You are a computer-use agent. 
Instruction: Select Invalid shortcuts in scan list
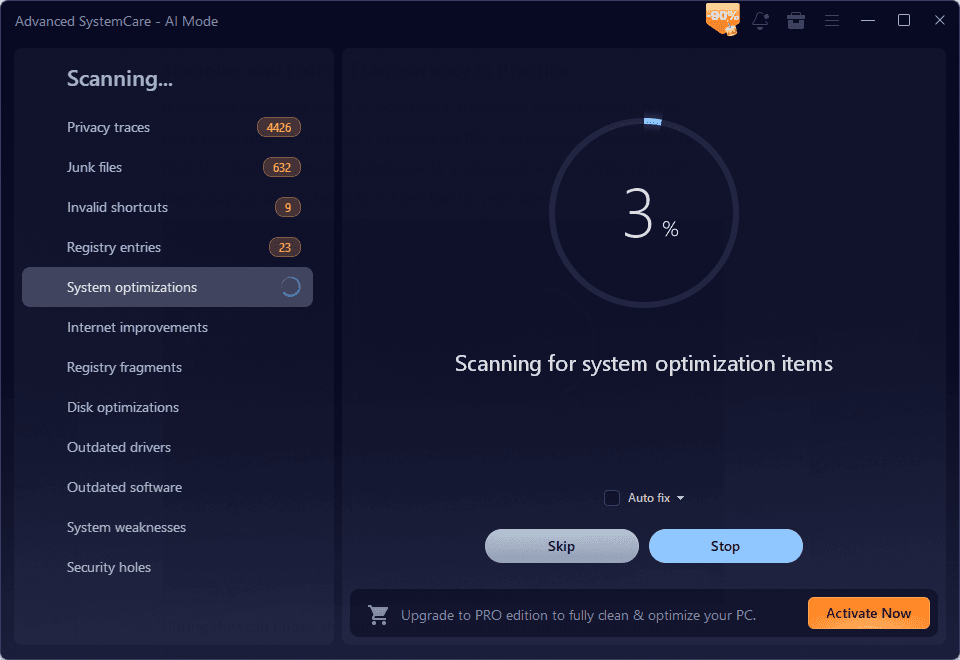click(167, 207)
